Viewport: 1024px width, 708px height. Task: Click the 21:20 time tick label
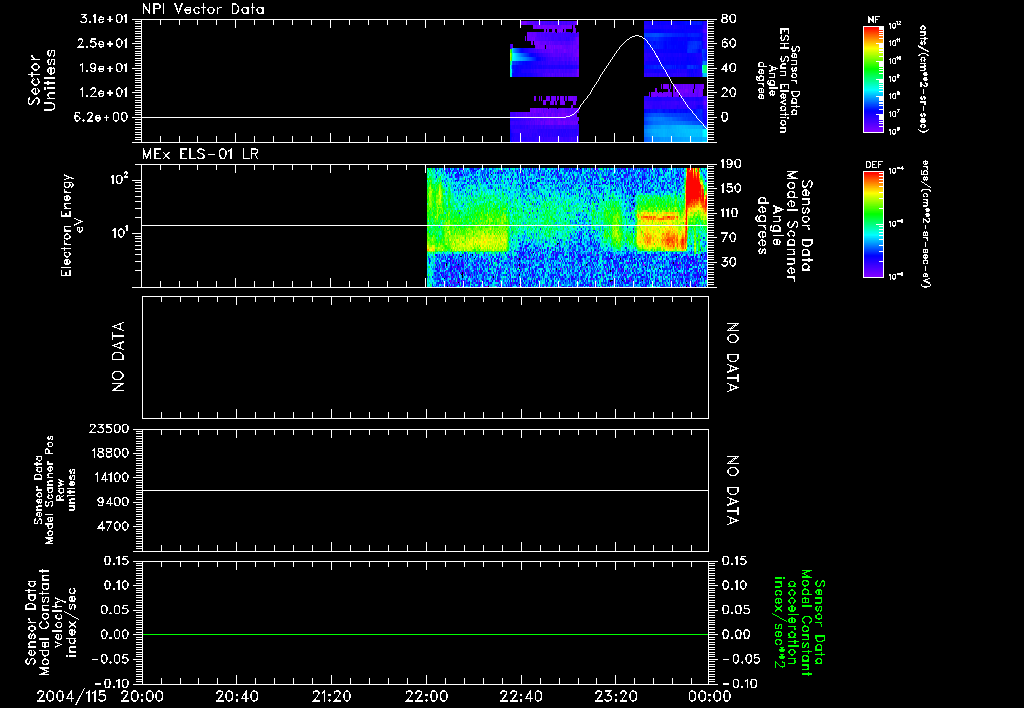[x=331, y=696]
